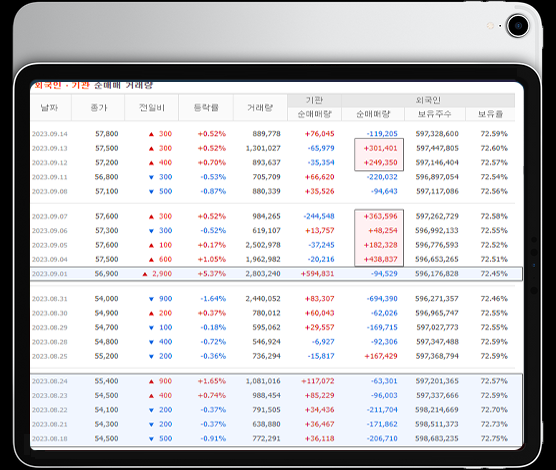Click the 거래량 column header
Viewport: 556px width, 470px height.
[260, 107]
